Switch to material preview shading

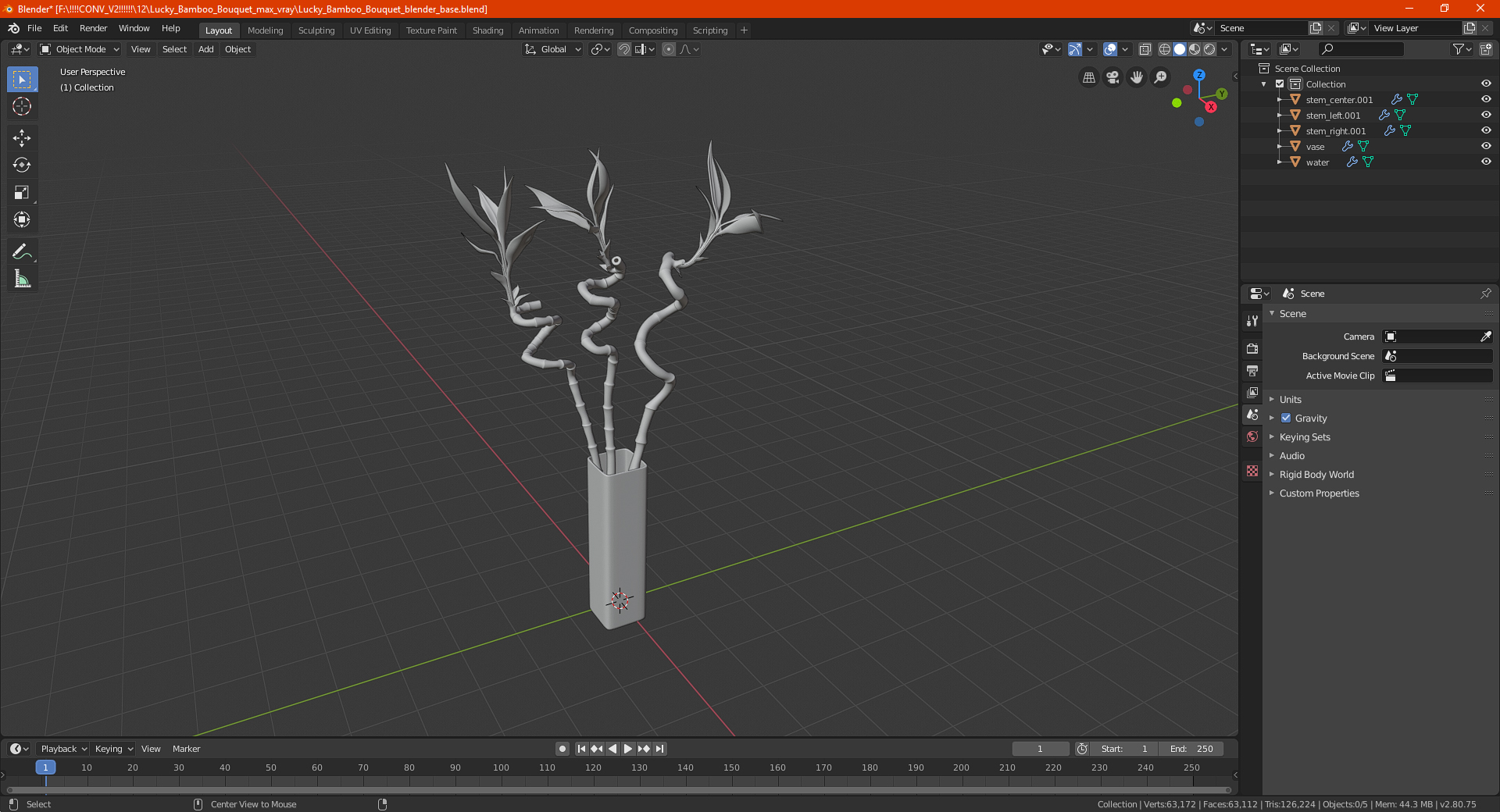pos(1195,49)
